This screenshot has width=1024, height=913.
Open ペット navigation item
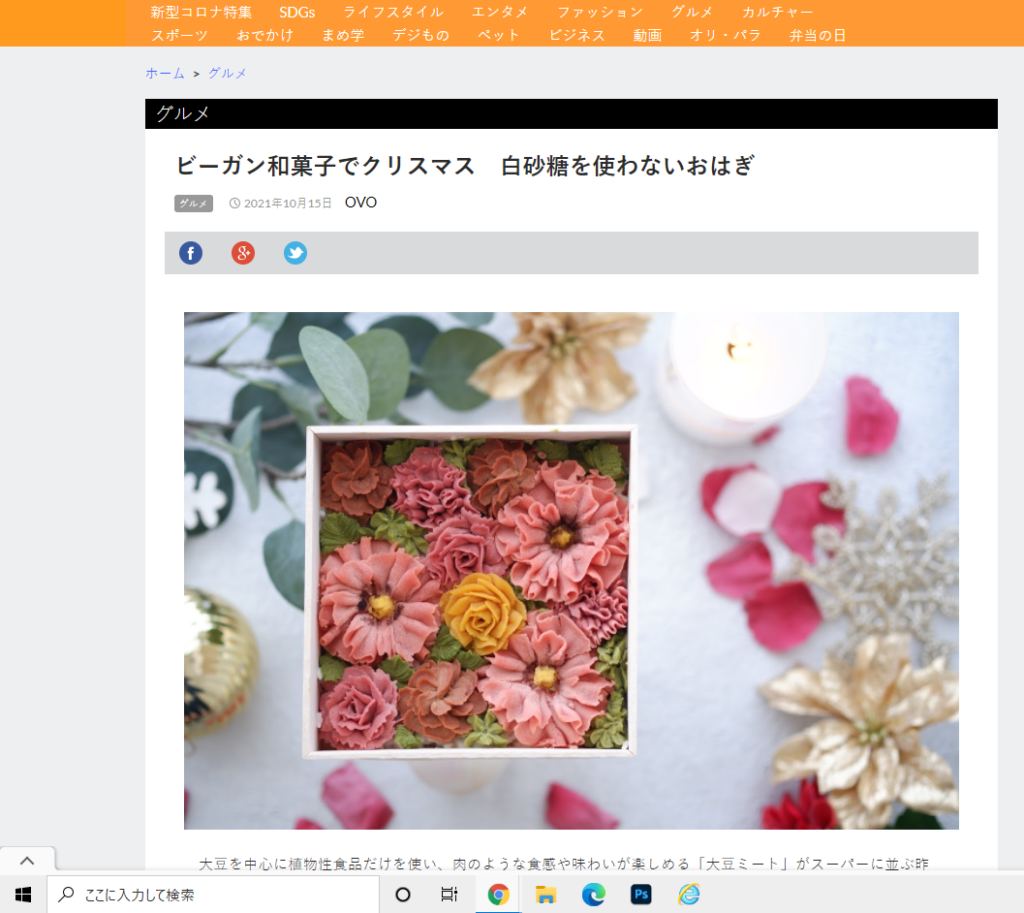(x=498, y=35)
